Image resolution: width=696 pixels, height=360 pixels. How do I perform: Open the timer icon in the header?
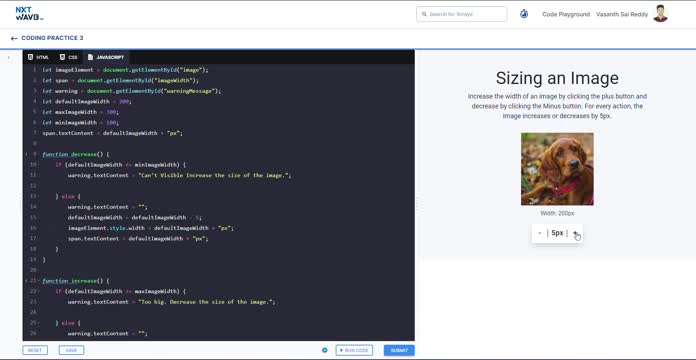click(x=524, y=14)
